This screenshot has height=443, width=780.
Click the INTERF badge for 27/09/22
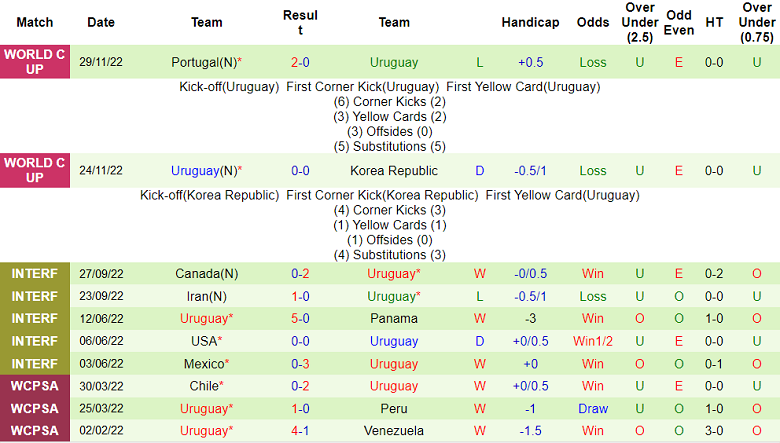35,273
